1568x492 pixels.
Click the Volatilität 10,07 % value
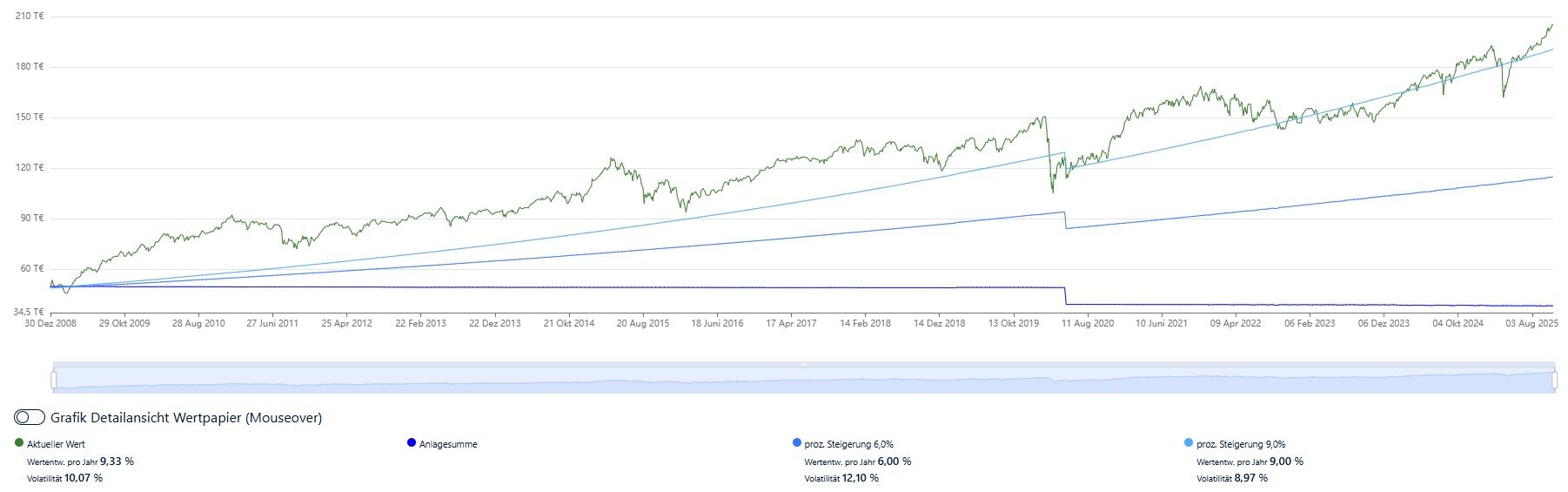[x=83, y=478]
